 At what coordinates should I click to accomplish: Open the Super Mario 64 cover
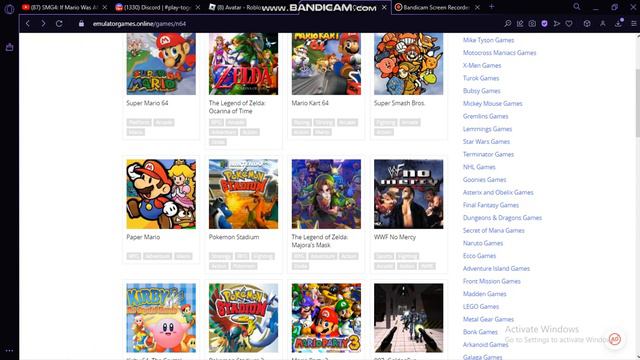[161, 64]
